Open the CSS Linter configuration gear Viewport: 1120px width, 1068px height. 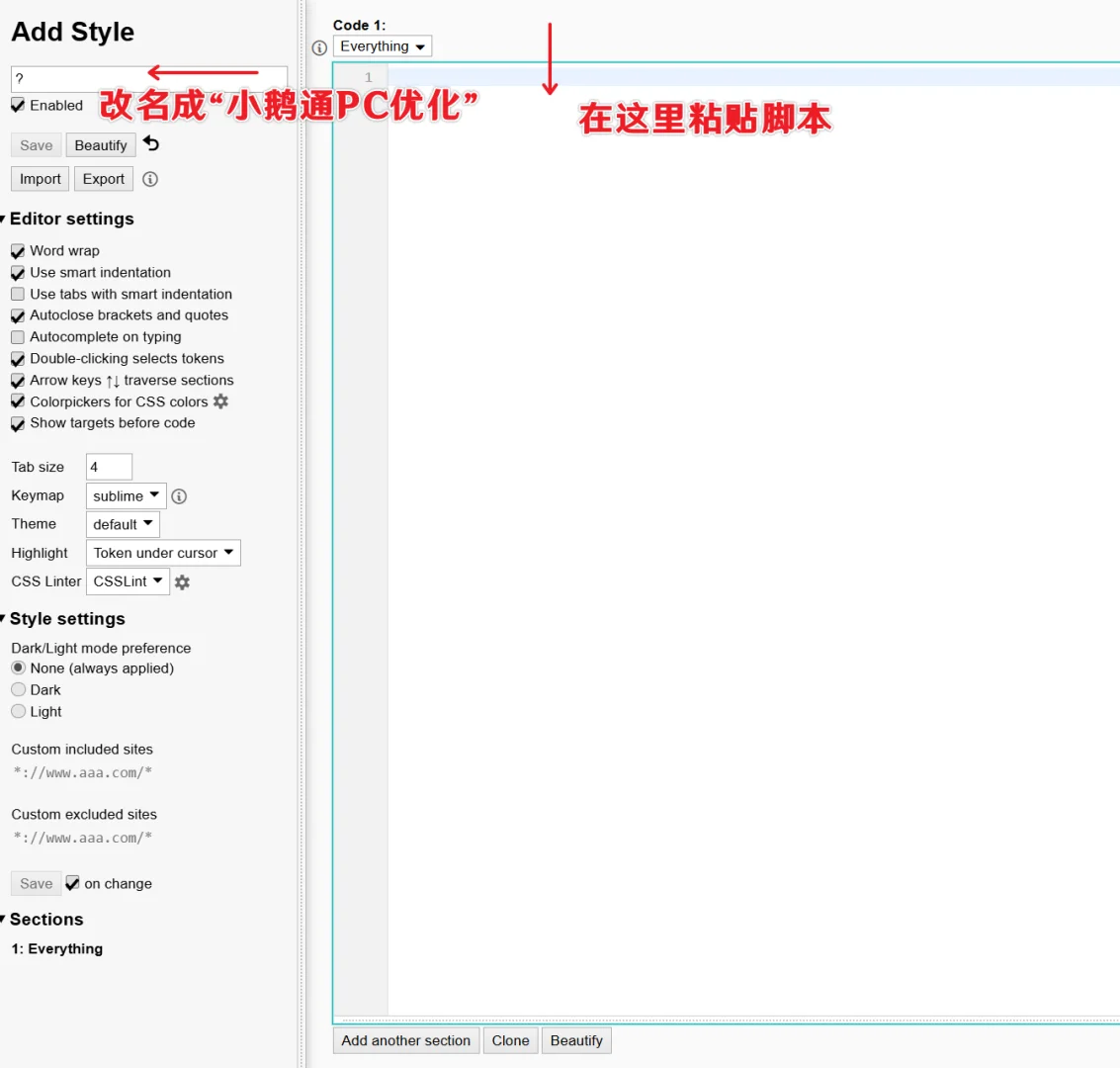point(182,582)
